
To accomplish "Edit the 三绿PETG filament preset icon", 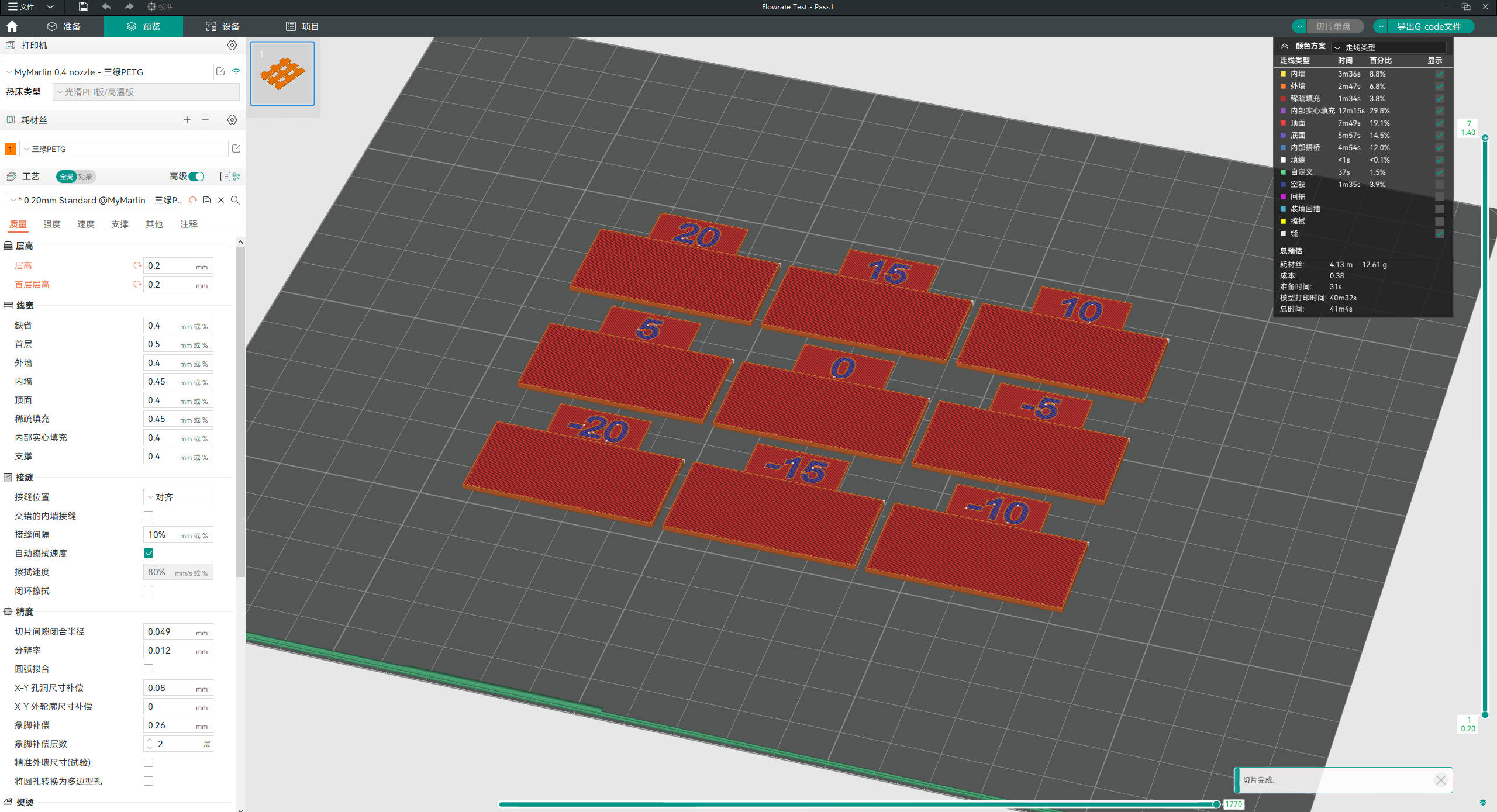I will pos(236,148).
